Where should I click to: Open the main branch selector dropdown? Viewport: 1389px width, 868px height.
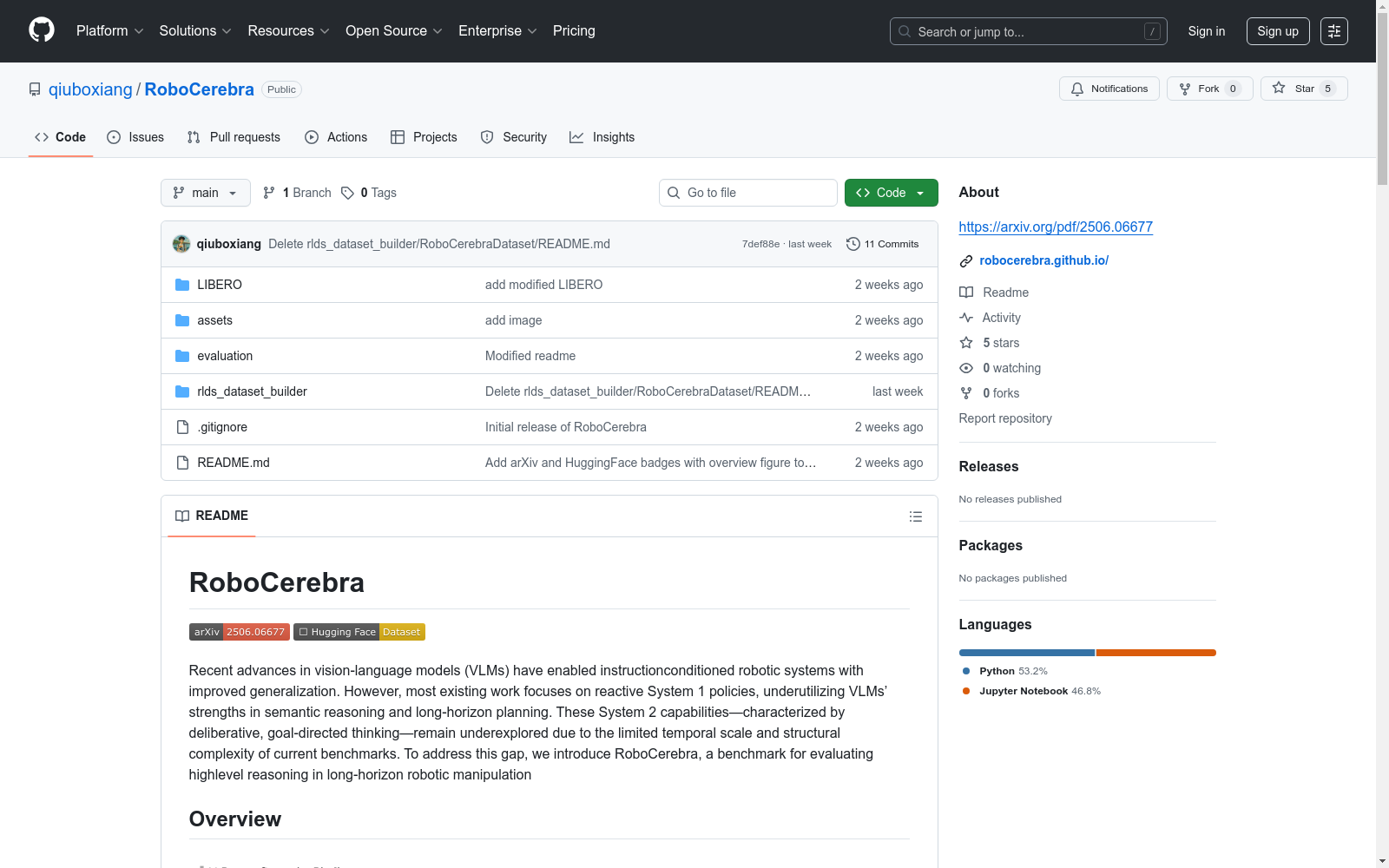pos(206,193)
